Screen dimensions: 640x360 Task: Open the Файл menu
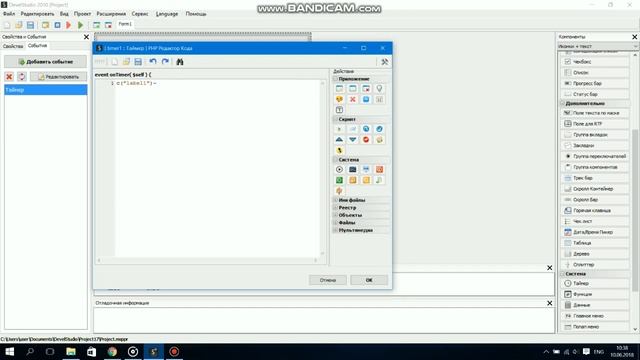tap(9, 14)
